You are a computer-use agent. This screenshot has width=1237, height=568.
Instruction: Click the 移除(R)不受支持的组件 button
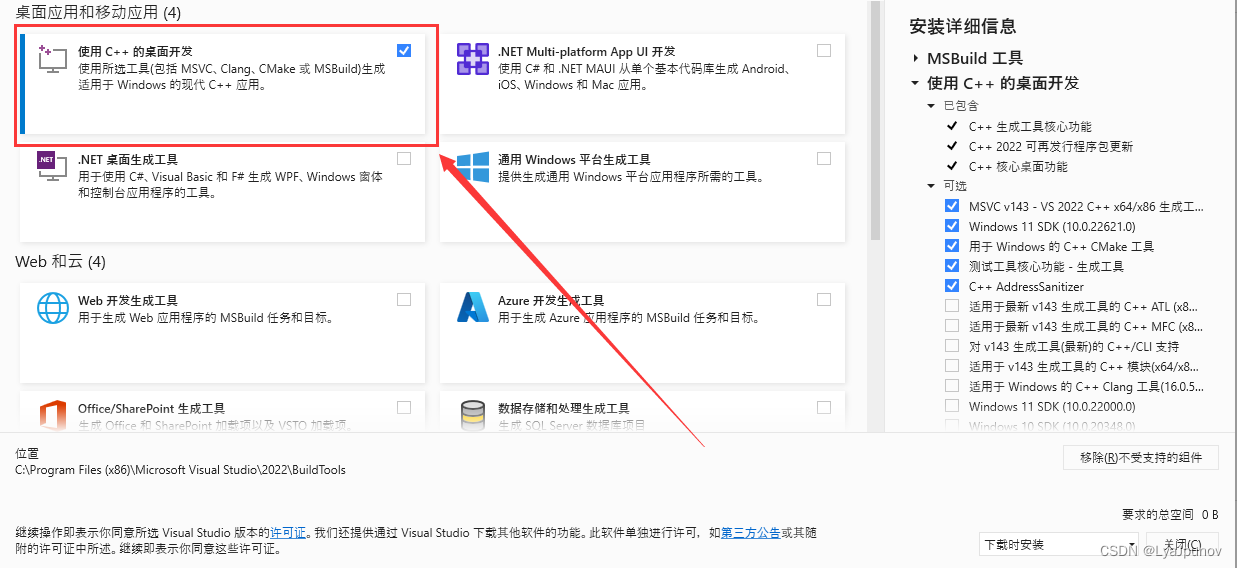[x=1141, y=457]
